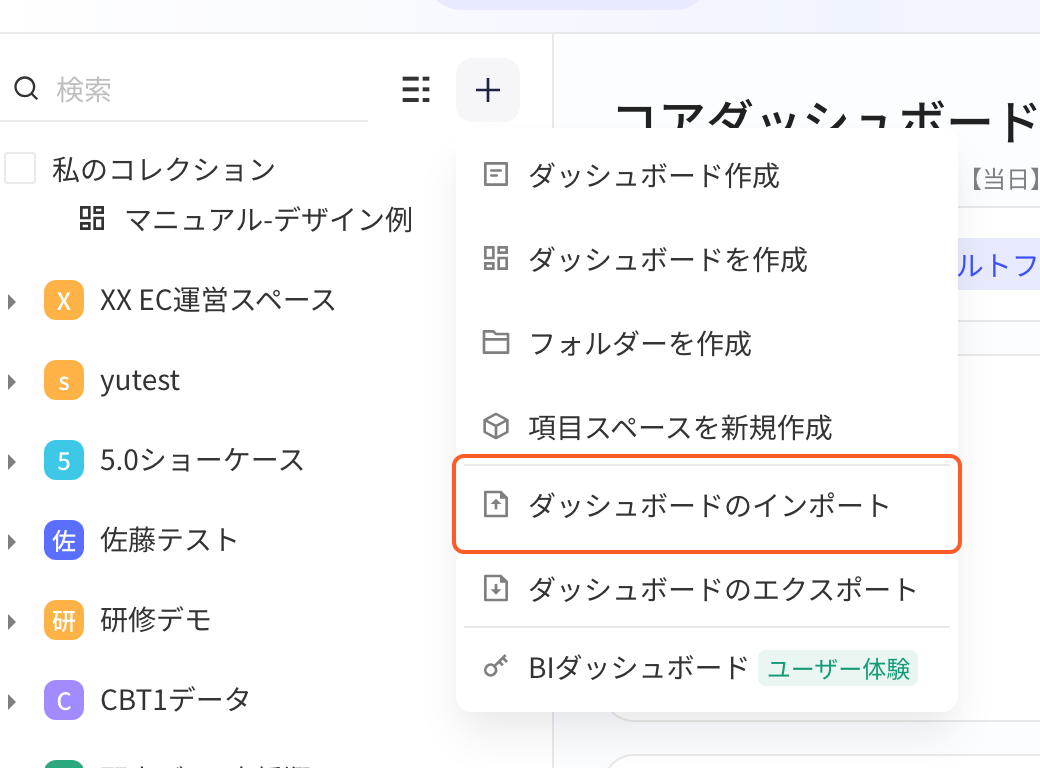
Task: Select 佐藤テスト space
Action: 169,540
